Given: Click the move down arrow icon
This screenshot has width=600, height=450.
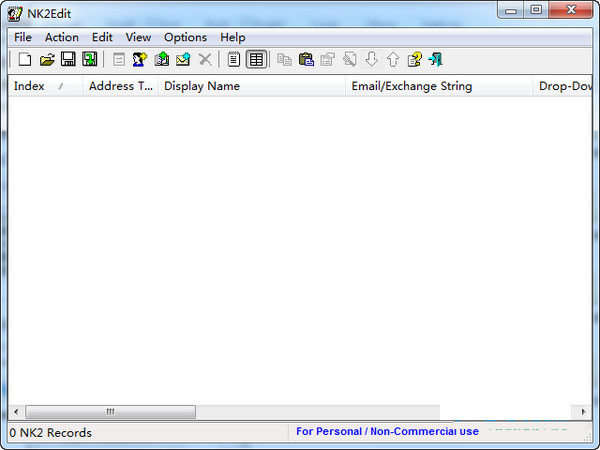Looking at the screenshot, I should coord(372,60).
